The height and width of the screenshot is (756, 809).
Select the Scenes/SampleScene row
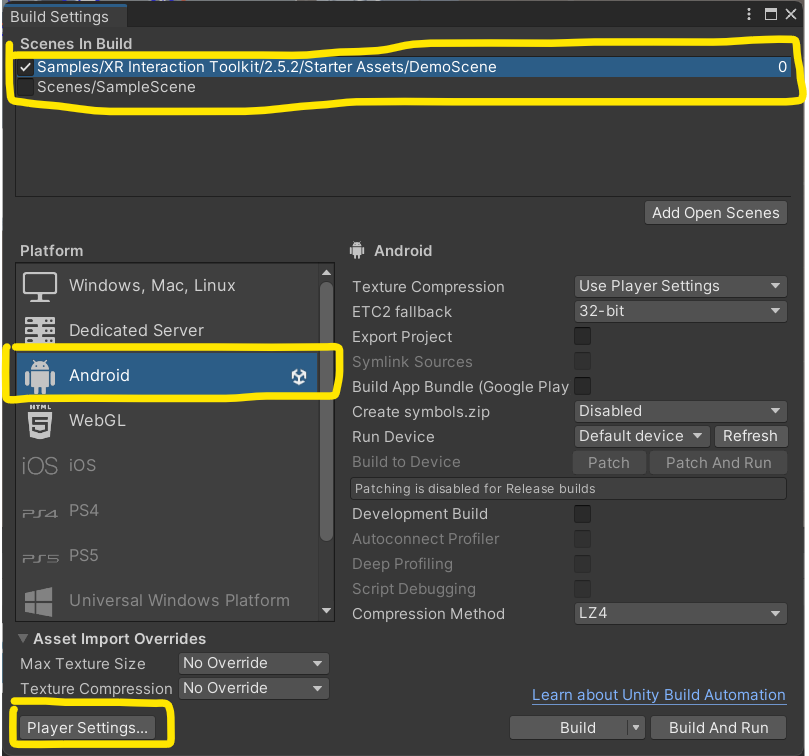(403, 87)
